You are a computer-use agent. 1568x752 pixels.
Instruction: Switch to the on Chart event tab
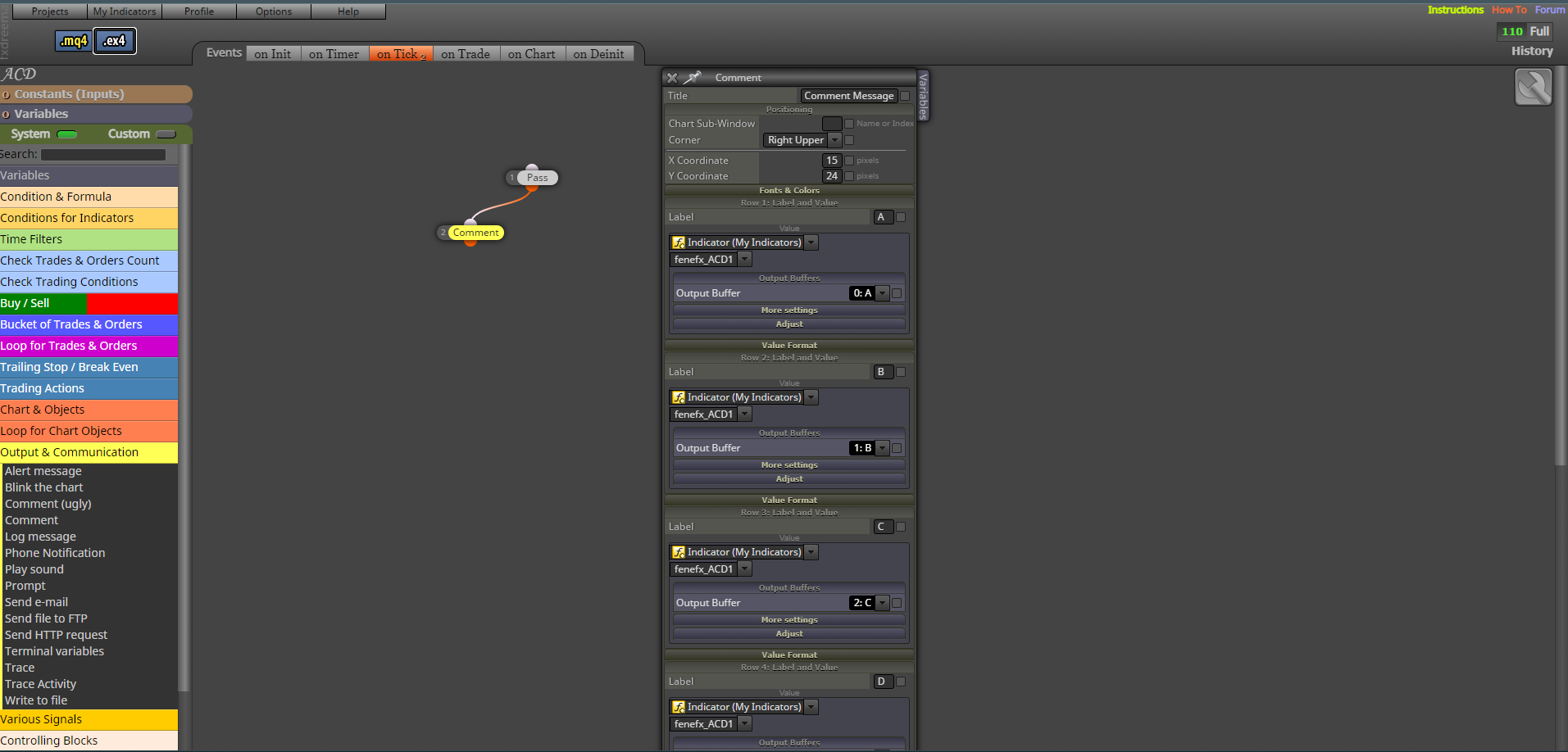click(532, 54)
